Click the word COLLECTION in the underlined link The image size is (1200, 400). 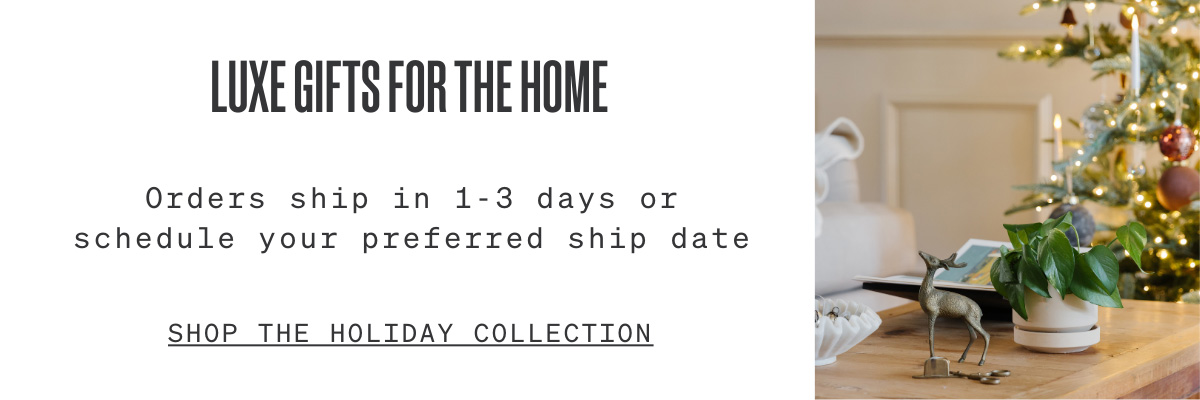tap(563, 333)
